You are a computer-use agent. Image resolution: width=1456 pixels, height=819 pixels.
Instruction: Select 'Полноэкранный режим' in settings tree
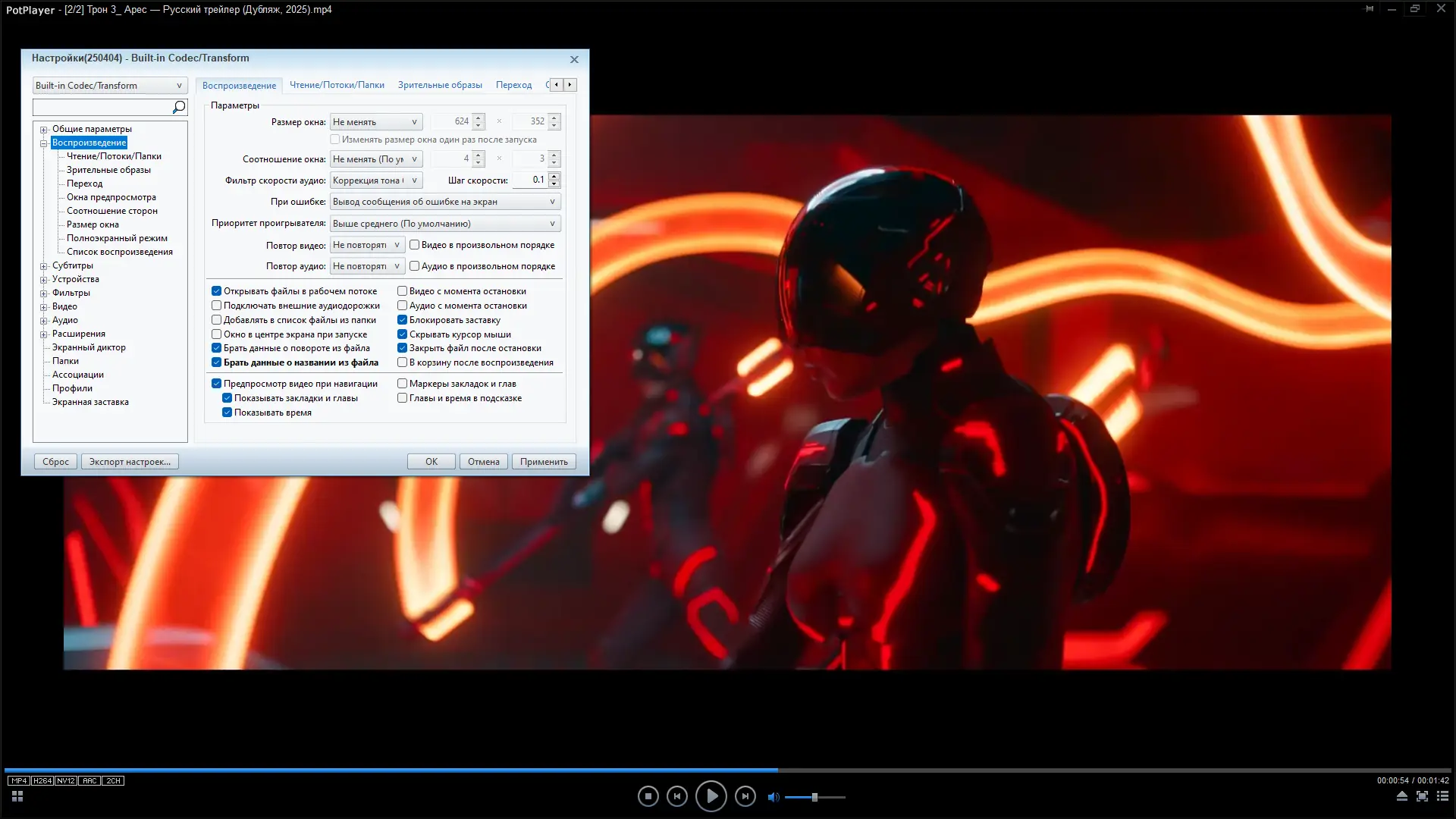click(117, 238)
